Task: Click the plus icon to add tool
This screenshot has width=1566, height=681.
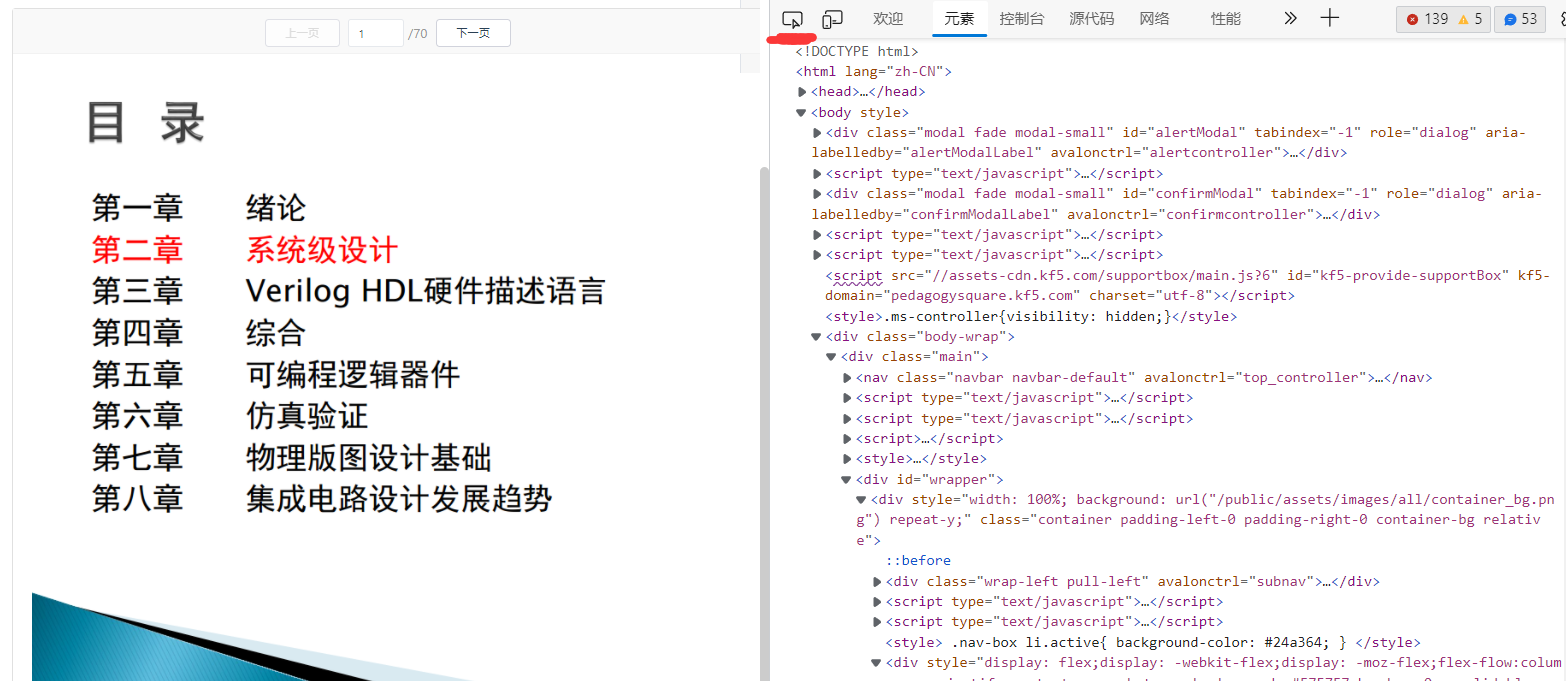Action: 1329,18
